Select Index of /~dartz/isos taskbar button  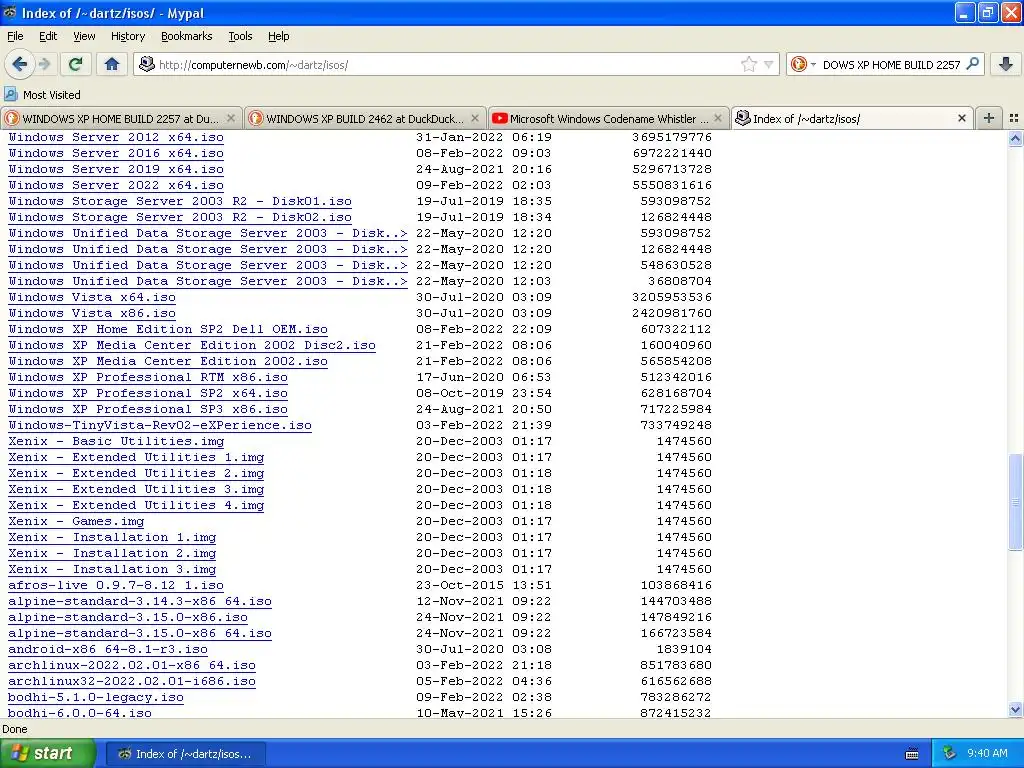[x=185, y=754]
